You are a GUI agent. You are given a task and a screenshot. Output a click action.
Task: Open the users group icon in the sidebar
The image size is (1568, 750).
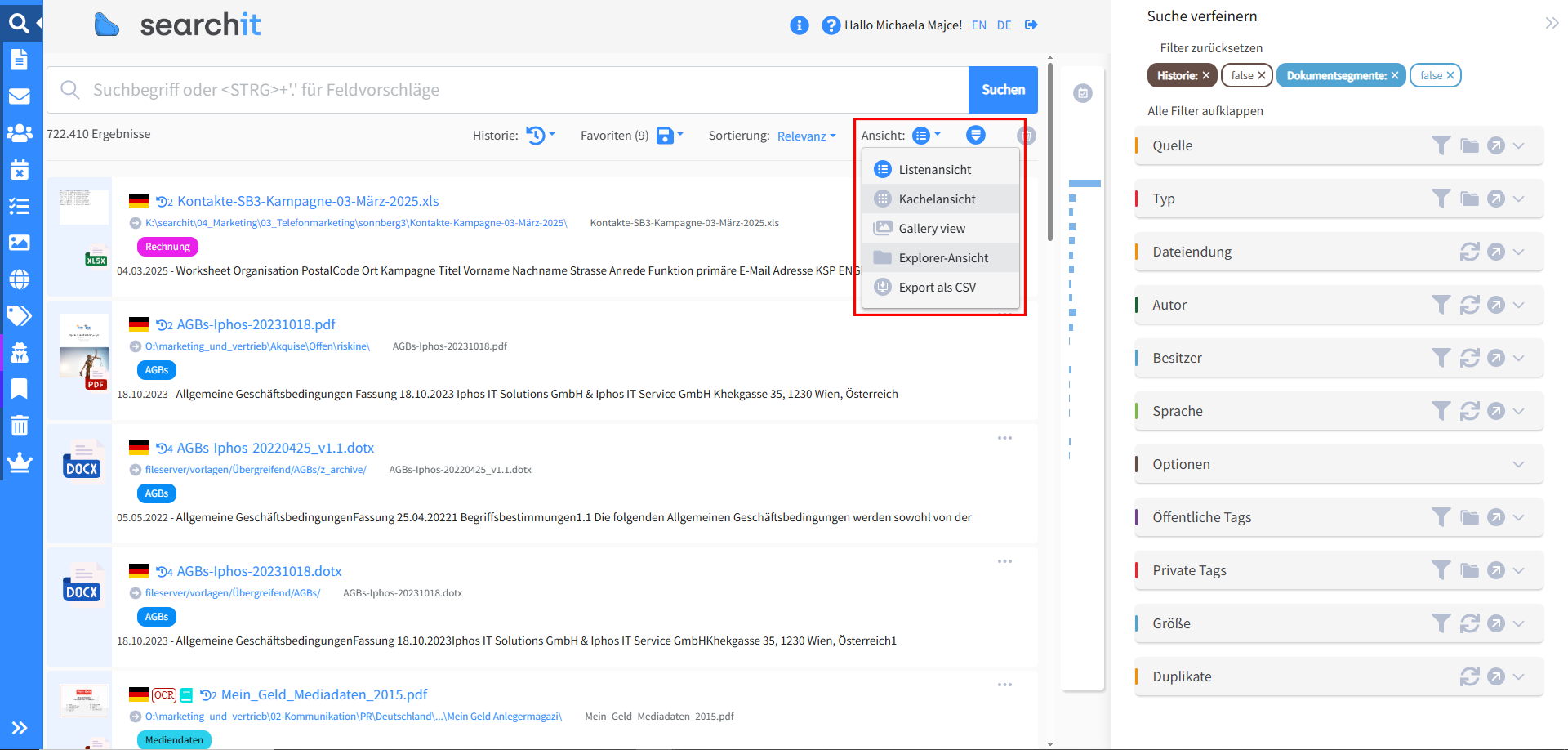point(19,133)
